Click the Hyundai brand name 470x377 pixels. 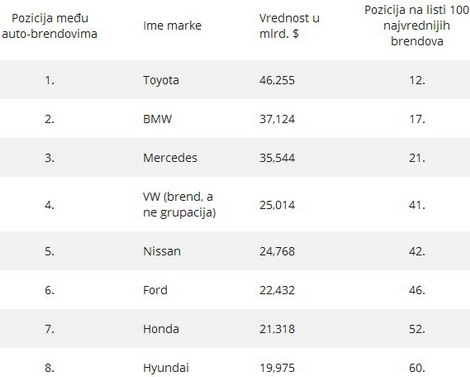[x=166, y=368]
